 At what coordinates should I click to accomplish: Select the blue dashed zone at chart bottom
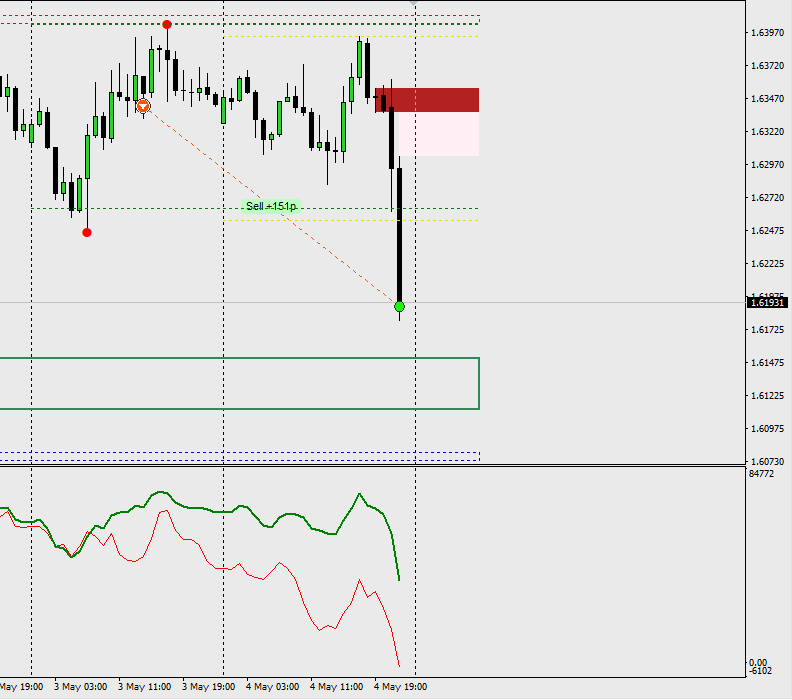pyautogui.click(x=240, y=457)
